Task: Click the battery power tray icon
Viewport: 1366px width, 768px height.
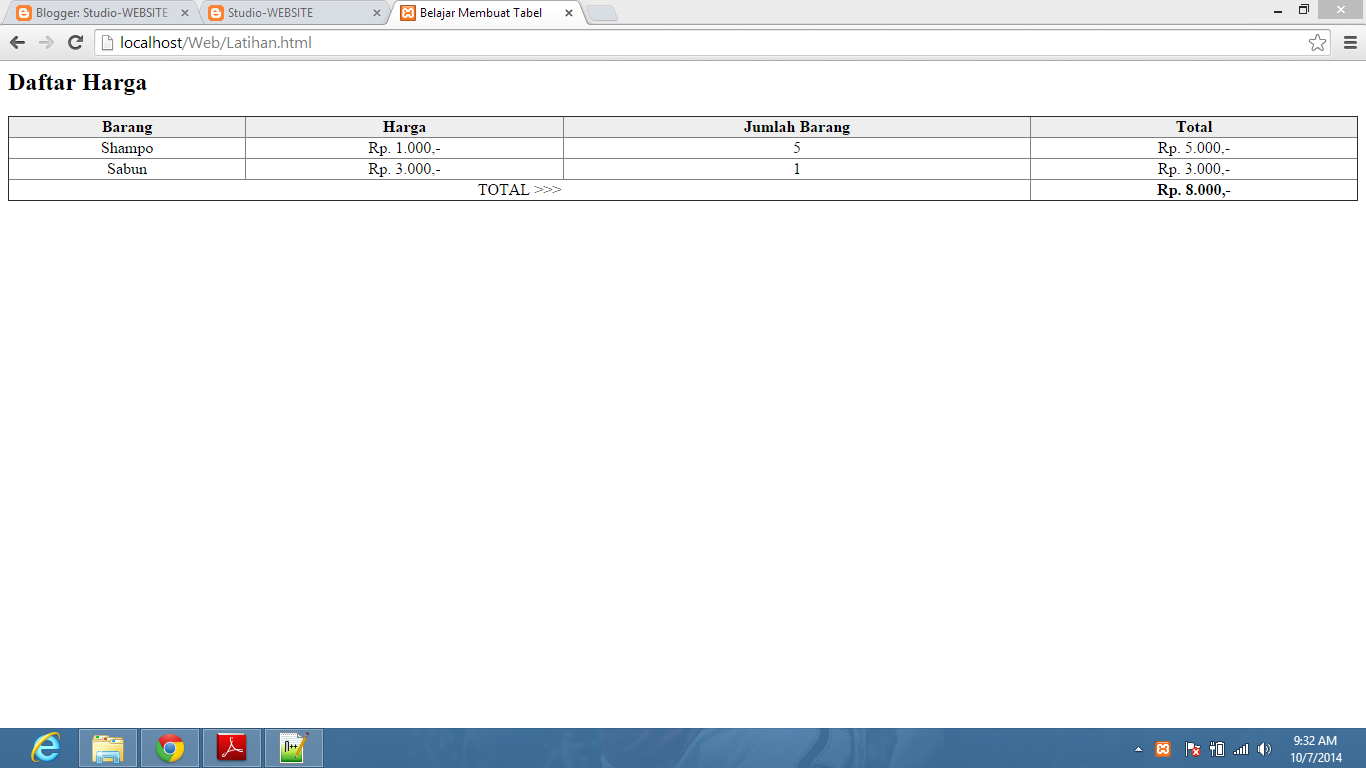Action: click(x=1218, y=748)
